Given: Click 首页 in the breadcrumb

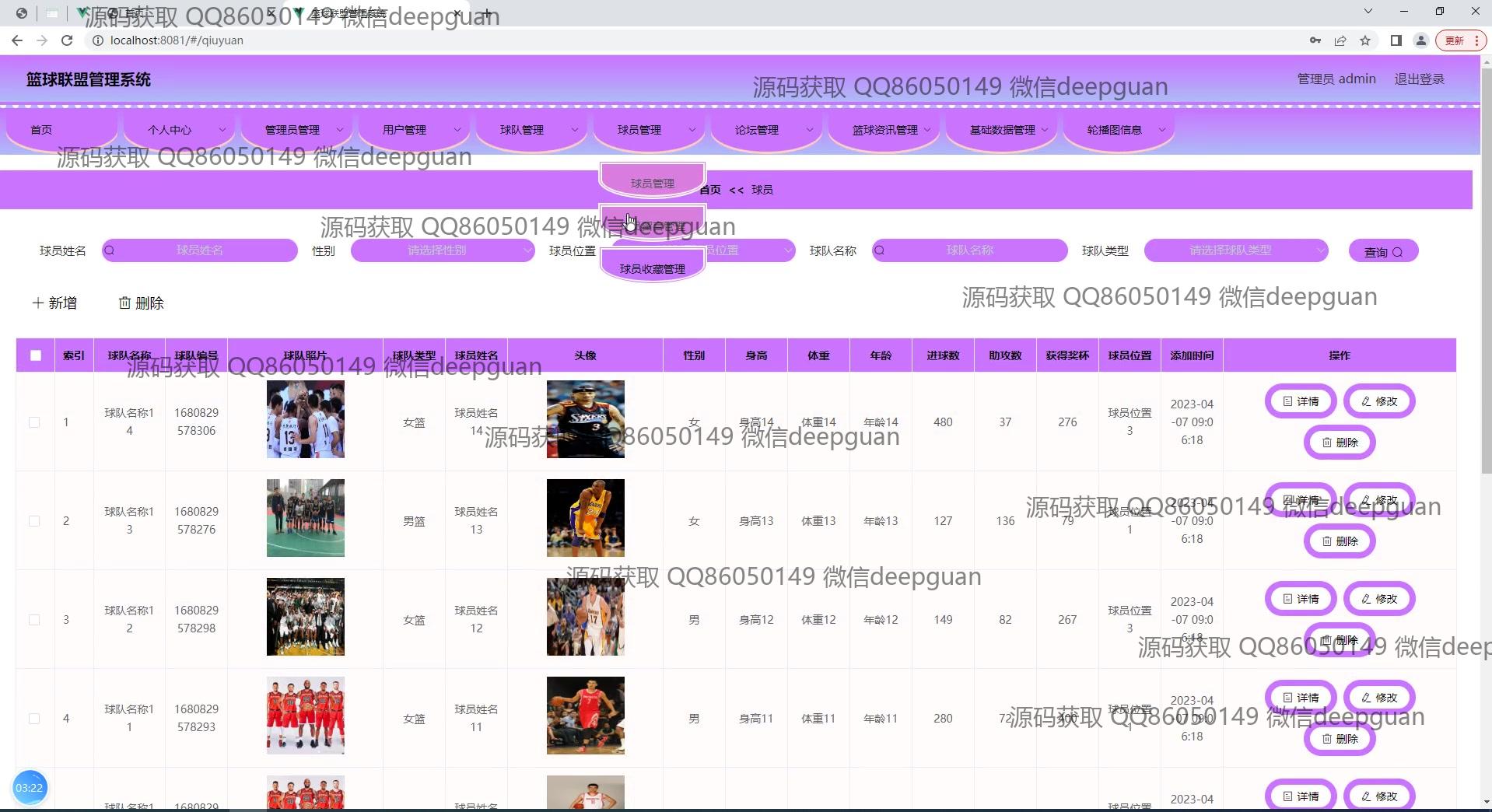Looking at the screenshot, I should (x=710, y=190).
